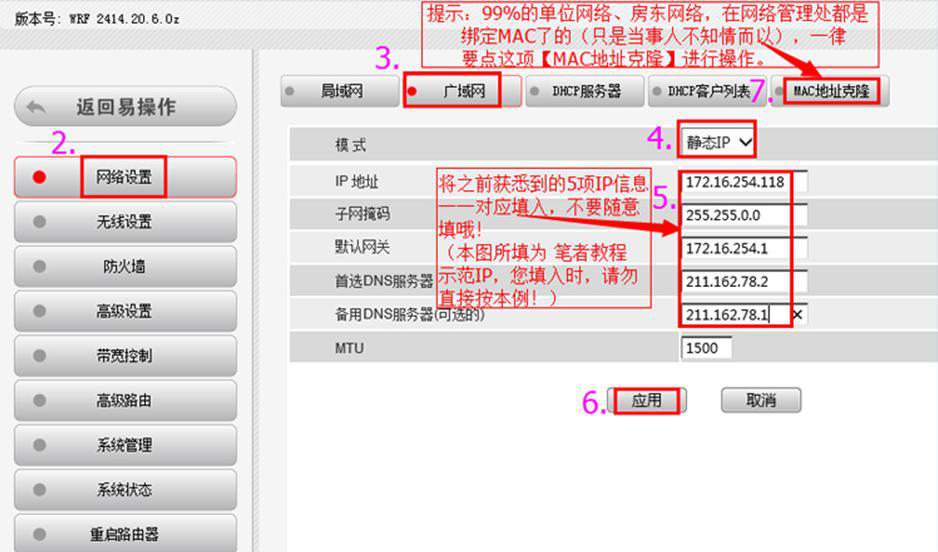The image size is (938, 552).
Task: Click the back arrow icon in 返回易操作
Action: 36,108
